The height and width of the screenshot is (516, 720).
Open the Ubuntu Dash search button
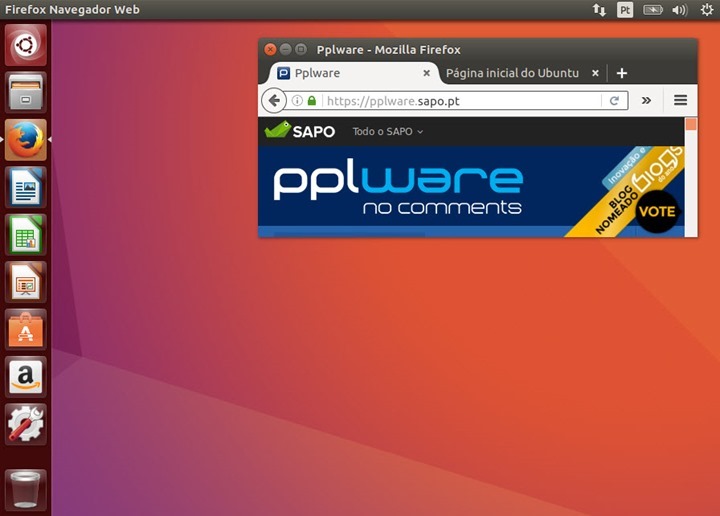coord(26,45)
